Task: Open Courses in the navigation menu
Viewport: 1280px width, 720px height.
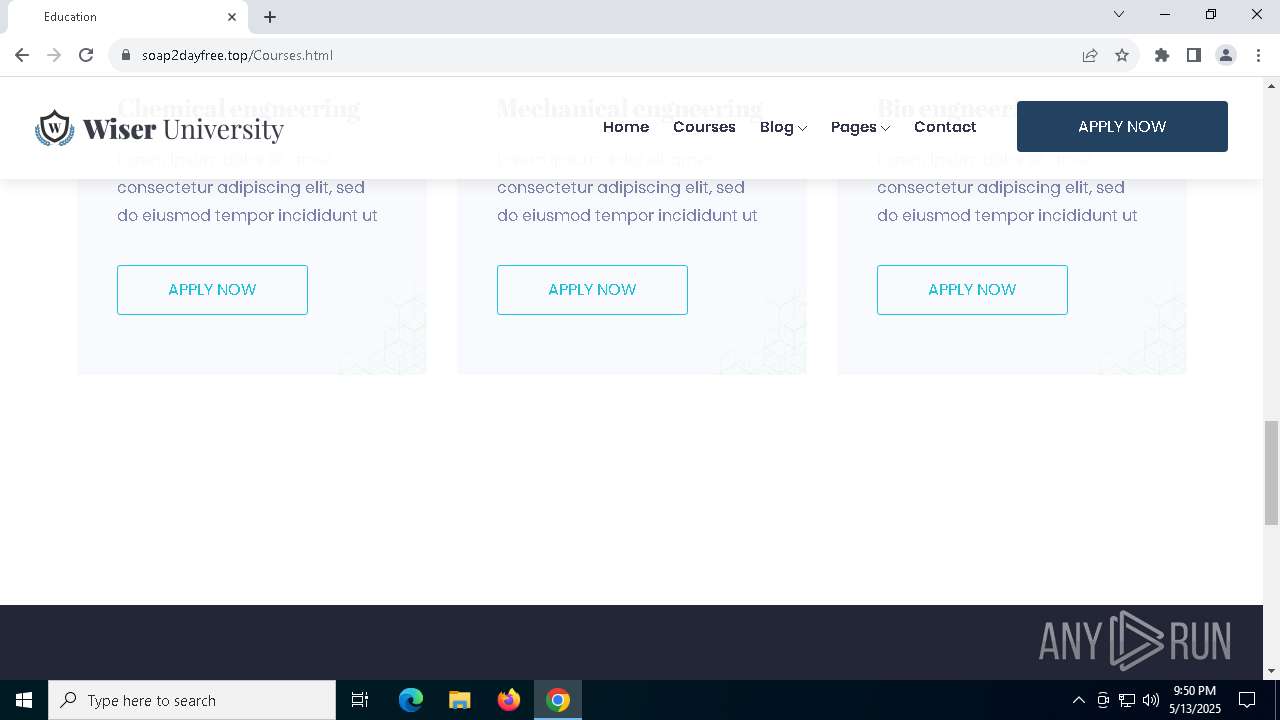Action: click(x=704, y=127)
